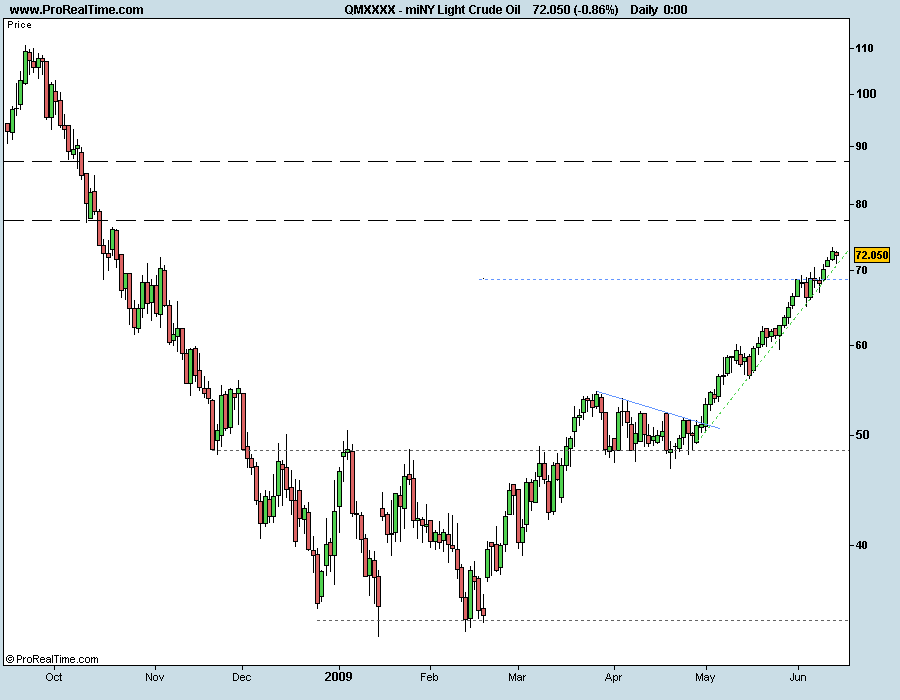Click the 'Price' panel label
This screenshot has height=700, width=900.
coord(20,25)
